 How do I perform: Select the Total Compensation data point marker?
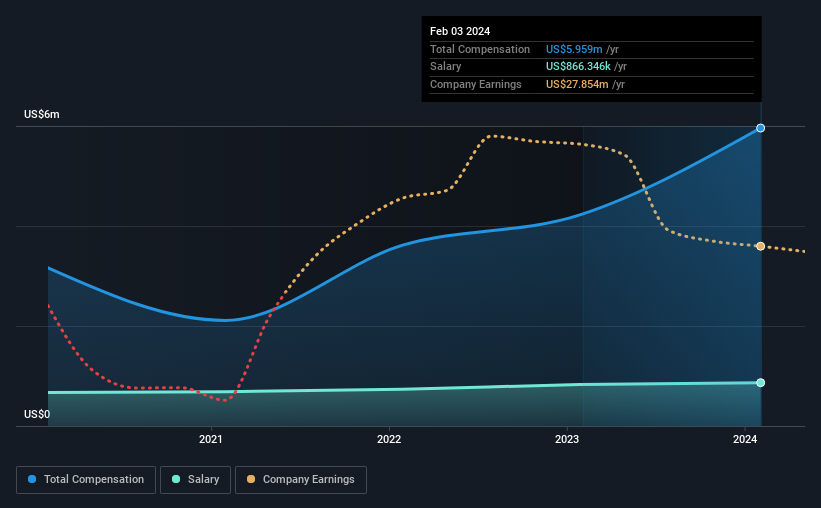760,128
